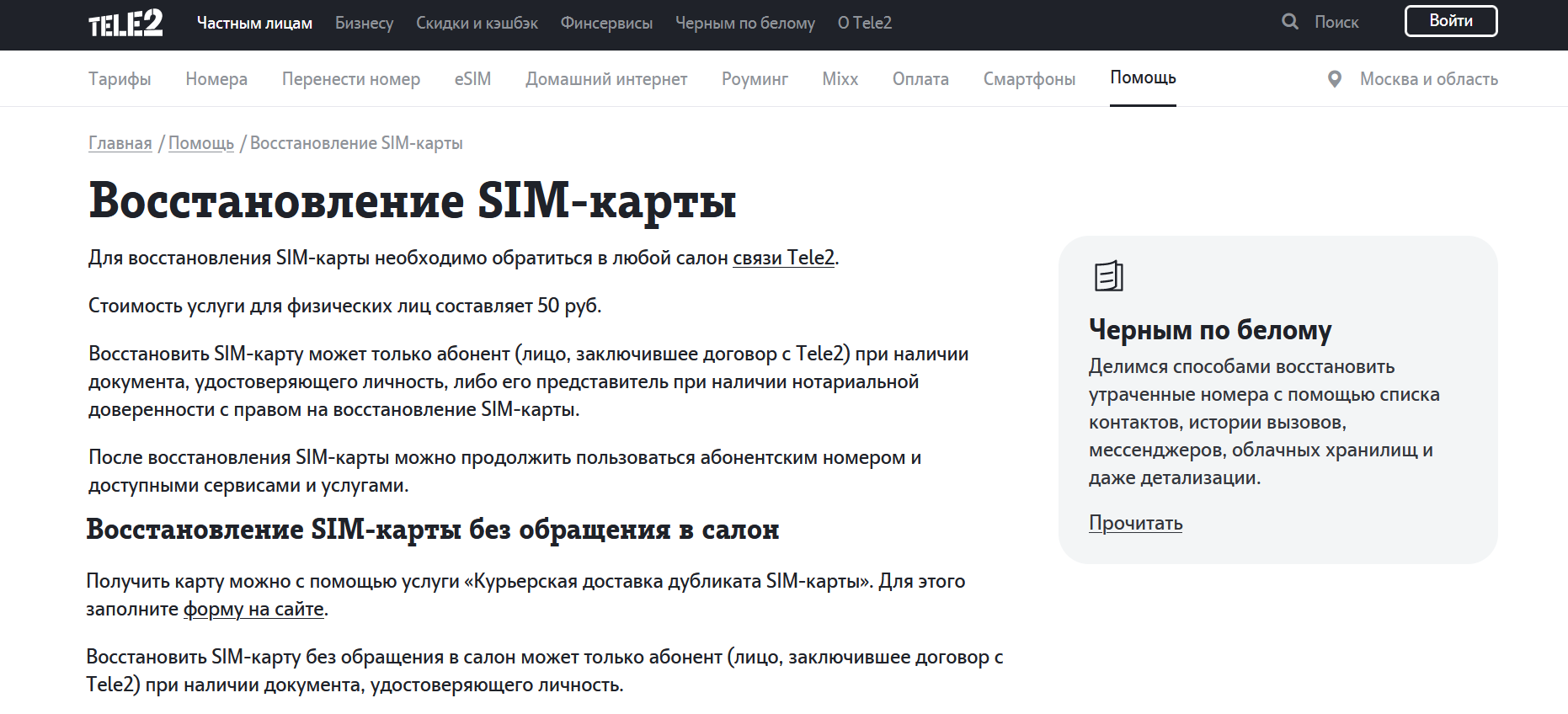
Task: Open the Оплата tab
Action: pyautogui.click(x=920, y=79)
